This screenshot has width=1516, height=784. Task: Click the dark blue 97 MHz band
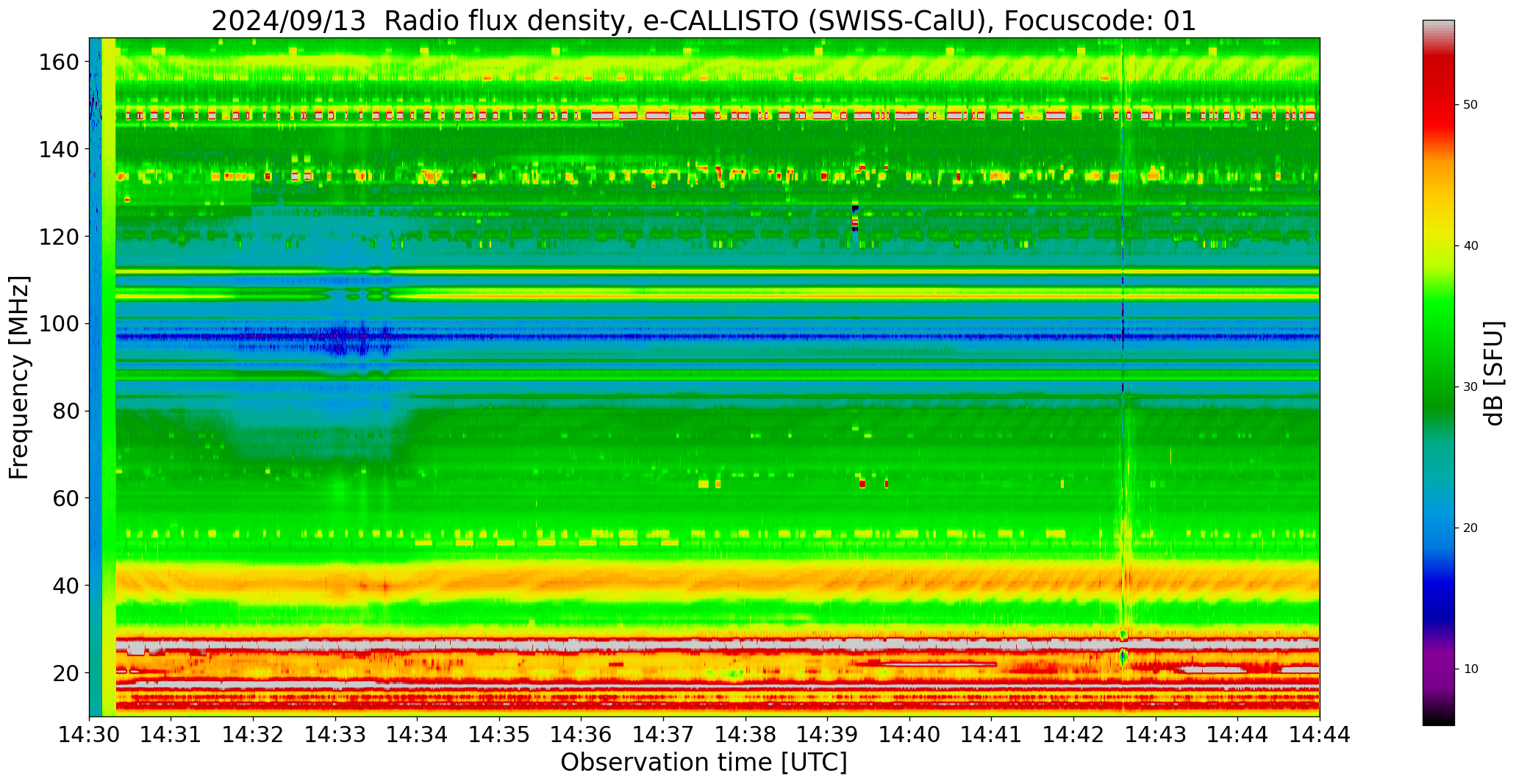pos(718,337)
